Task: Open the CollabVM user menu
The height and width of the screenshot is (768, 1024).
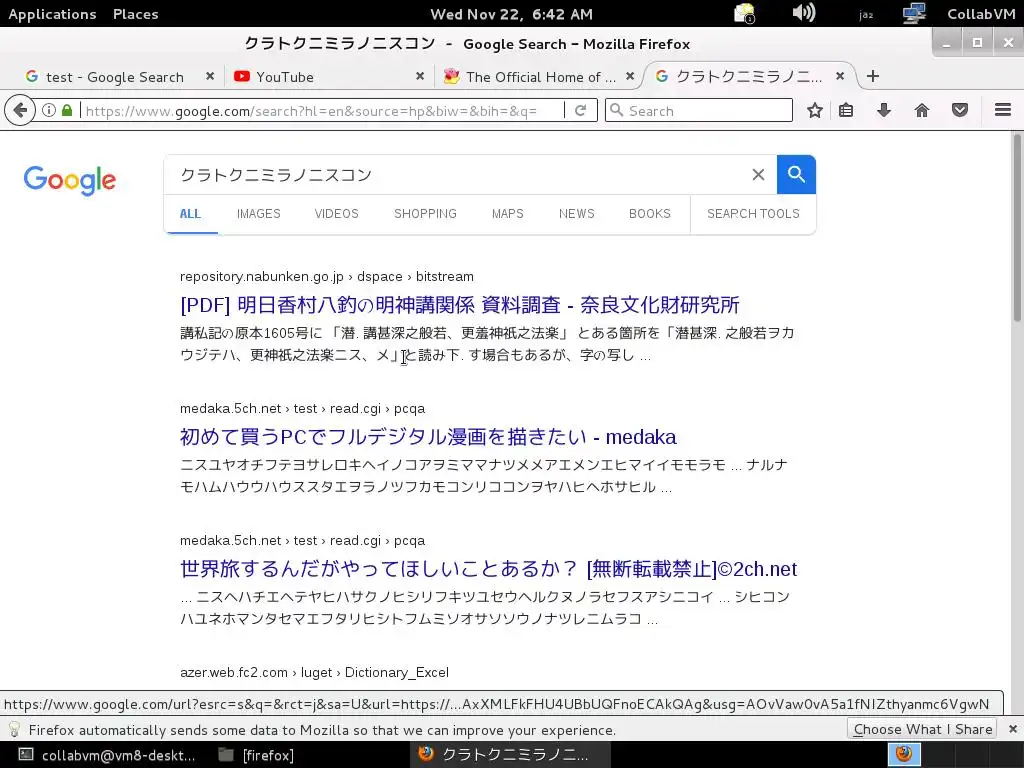Action: coord(981,14)
